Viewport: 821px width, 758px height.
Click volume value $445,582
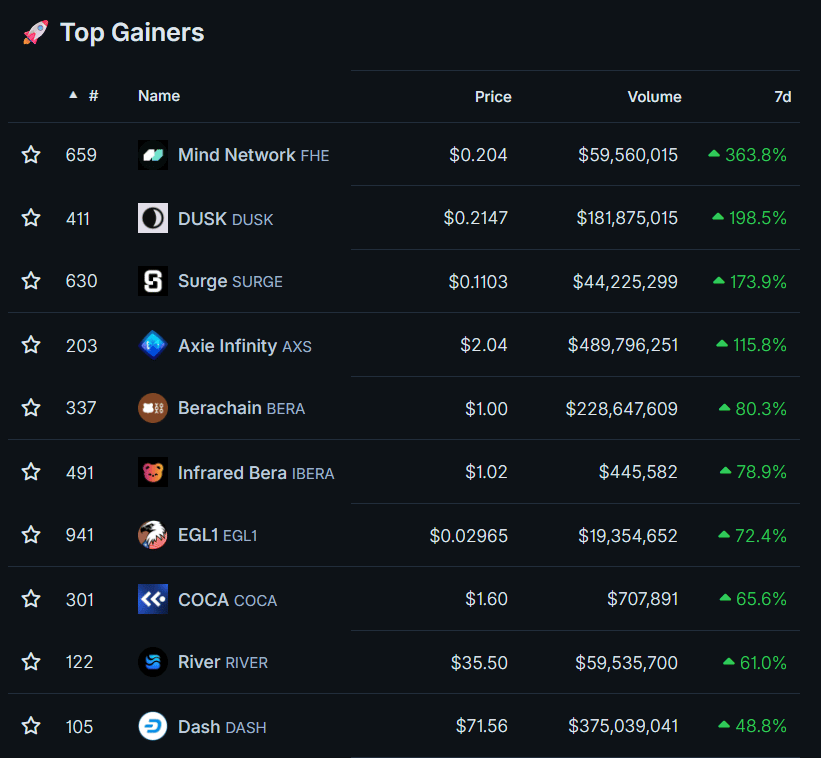pos(638,472)
